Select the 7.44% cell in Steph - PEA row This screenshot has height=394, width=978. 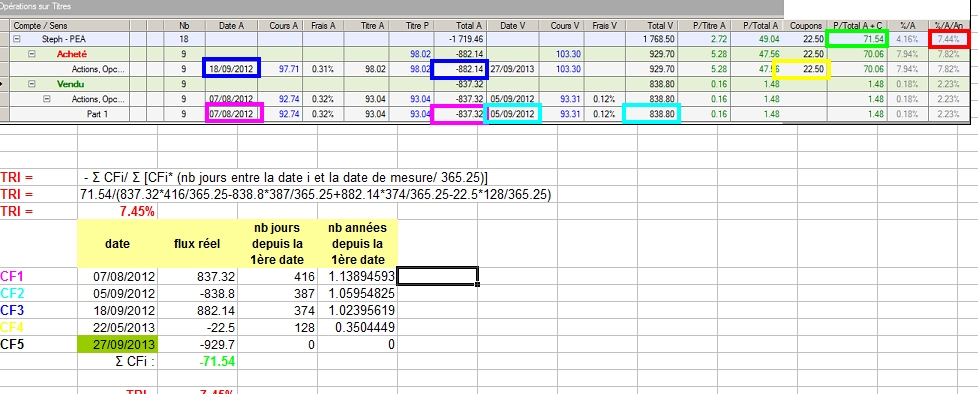(949, 39)
